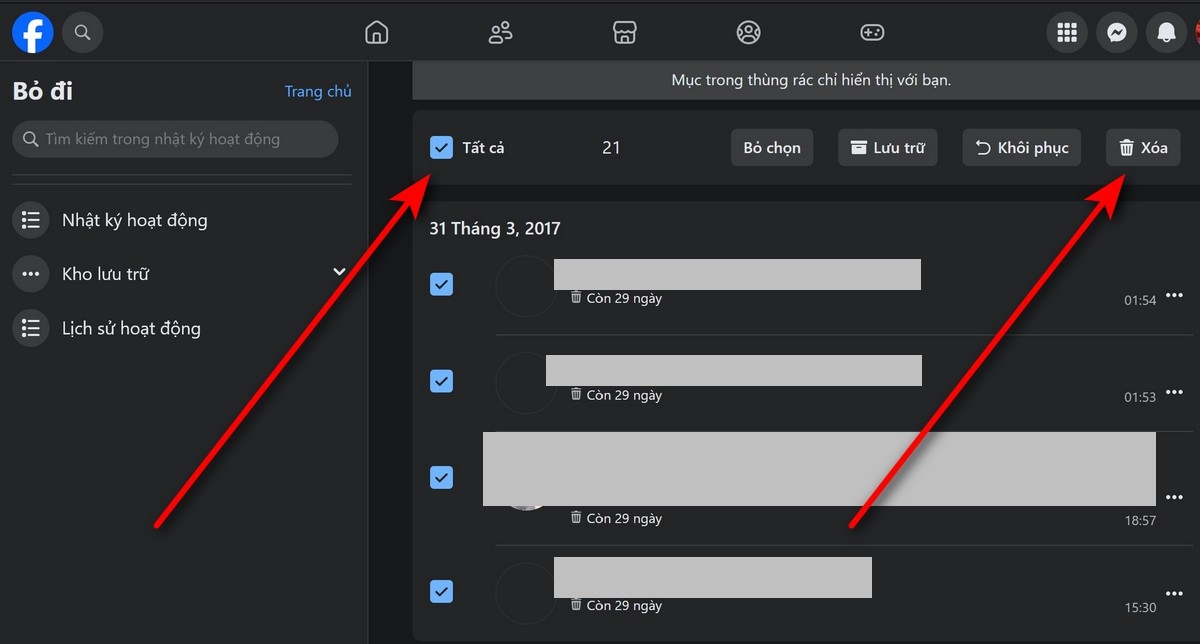The height and width of the screenshot is (644, 1200).
Task: Open the nine-dot menu grid icon
Action: 1067,33
